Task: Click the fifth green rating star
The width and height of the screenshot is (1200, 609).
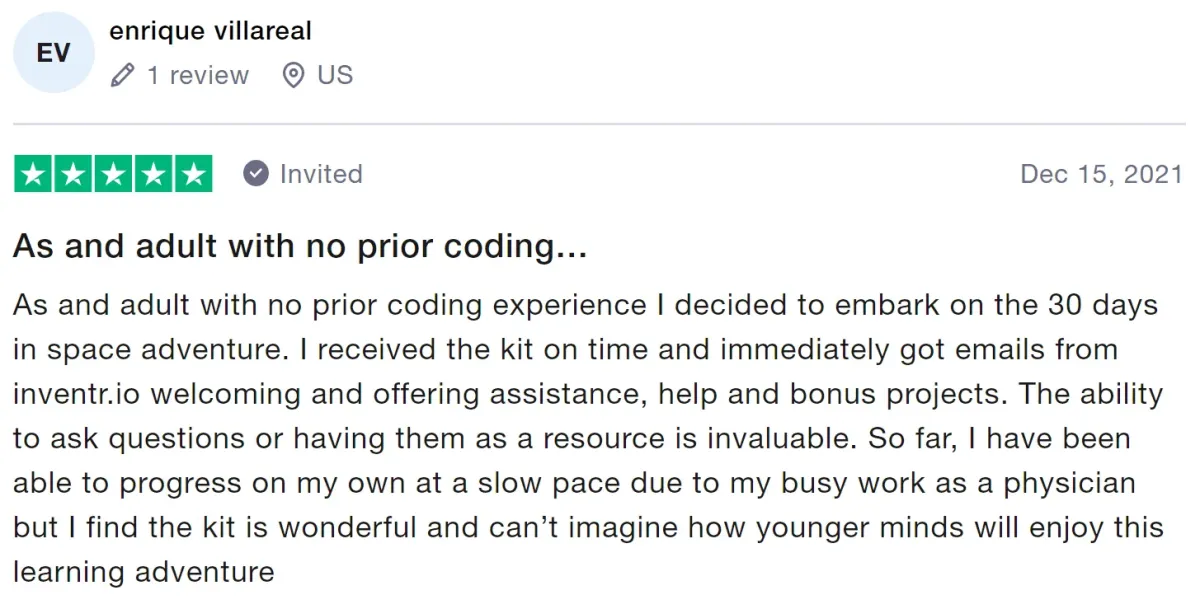Action: [x=193, y=174]
